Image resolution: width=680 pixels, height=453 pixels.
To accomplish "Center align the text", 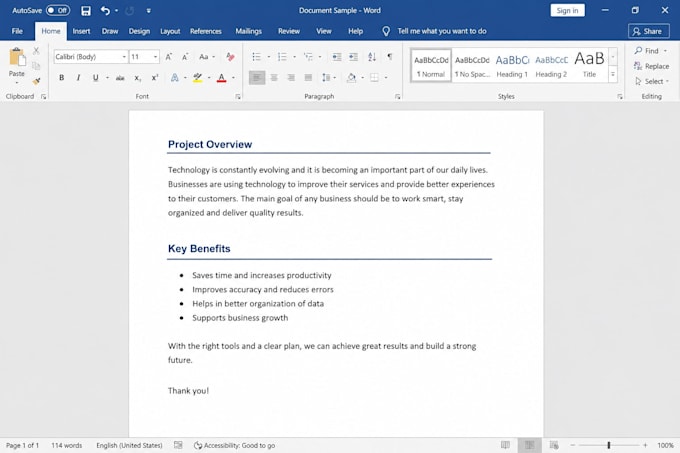I will tap(274, 78).
